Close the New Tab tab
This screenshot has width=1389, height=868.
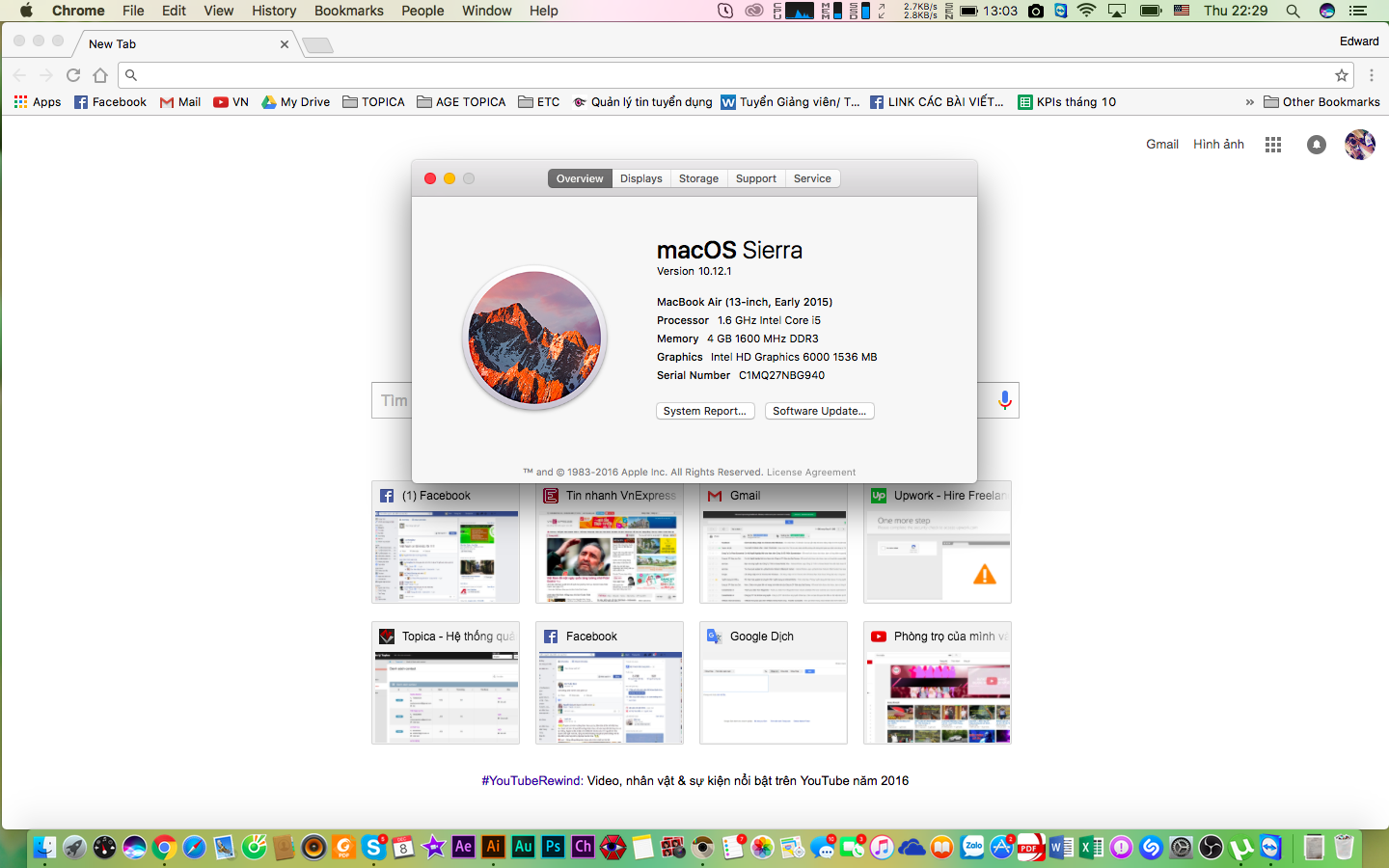pyautogui.click(x=284, y=44)
